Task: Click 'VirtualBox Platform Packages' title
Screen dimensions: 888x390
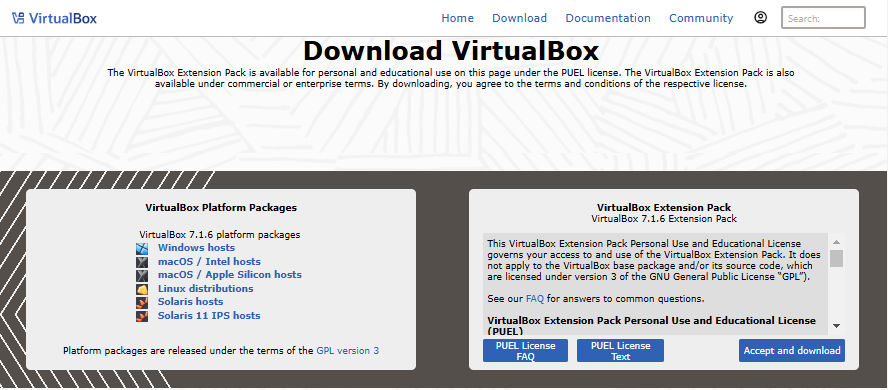Action: coord(221,208)
